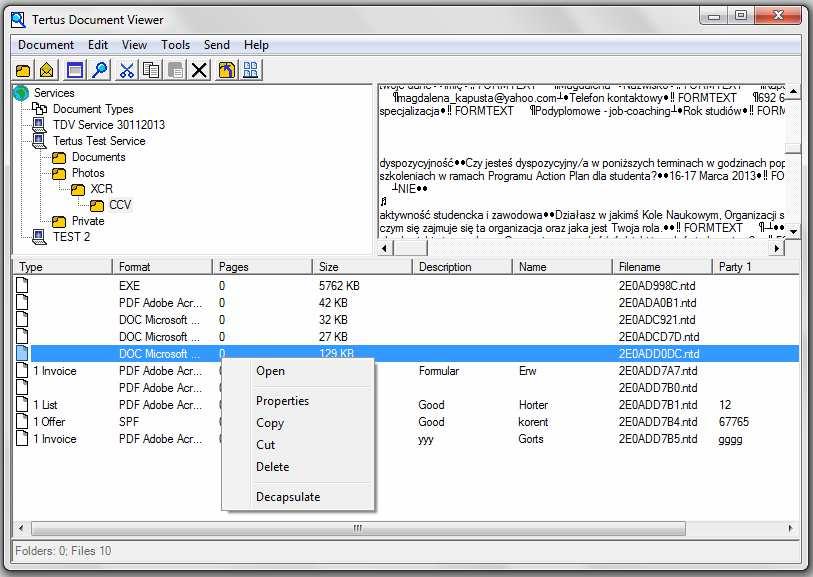The width and height of the screenshot is (813, 577).
Task: Select the Document Types tree label
Action: (93, 109)
